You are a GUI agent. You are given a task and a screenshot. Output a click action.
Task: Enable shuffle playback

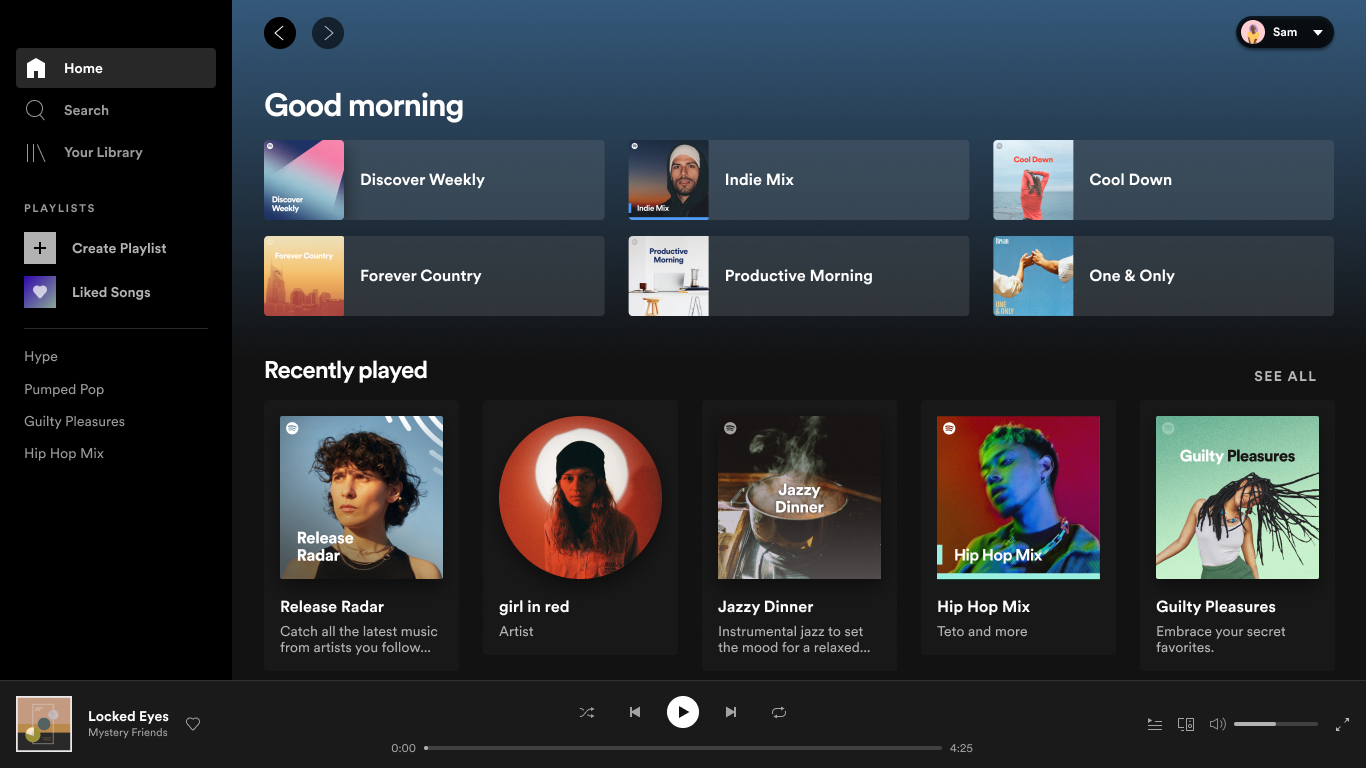coord(587,712)
